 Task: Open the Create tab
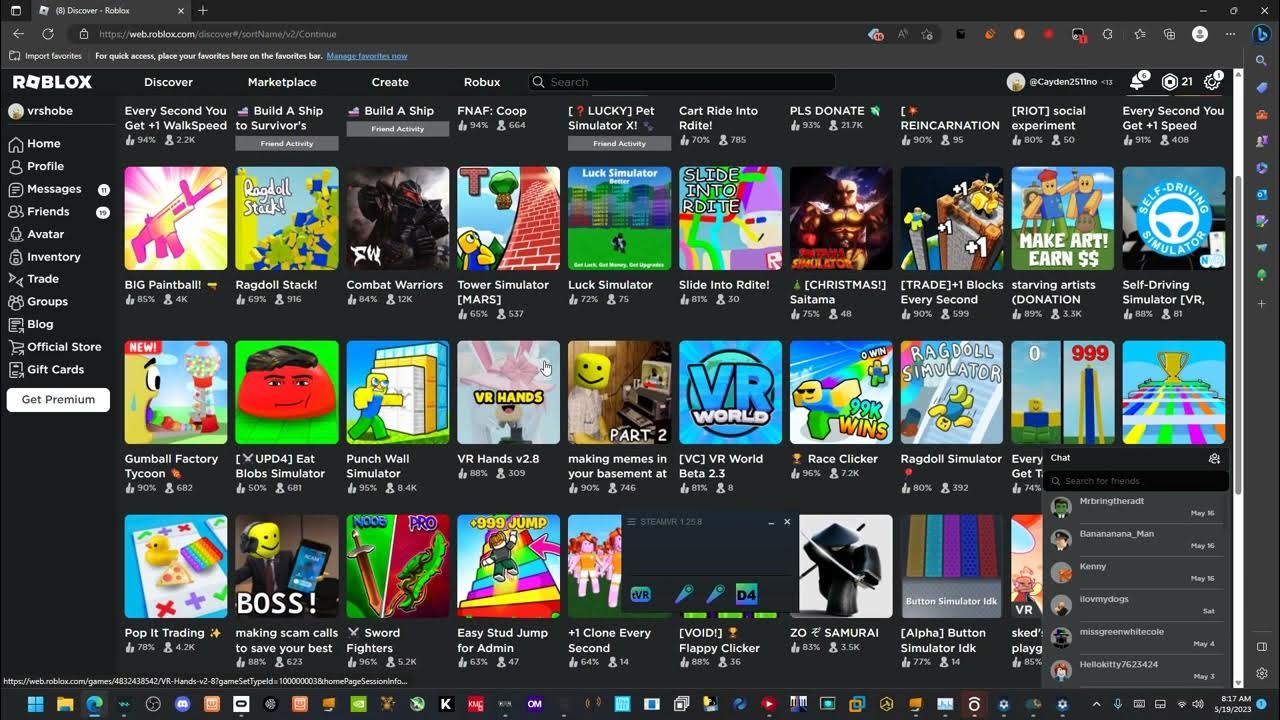point(390,82)
